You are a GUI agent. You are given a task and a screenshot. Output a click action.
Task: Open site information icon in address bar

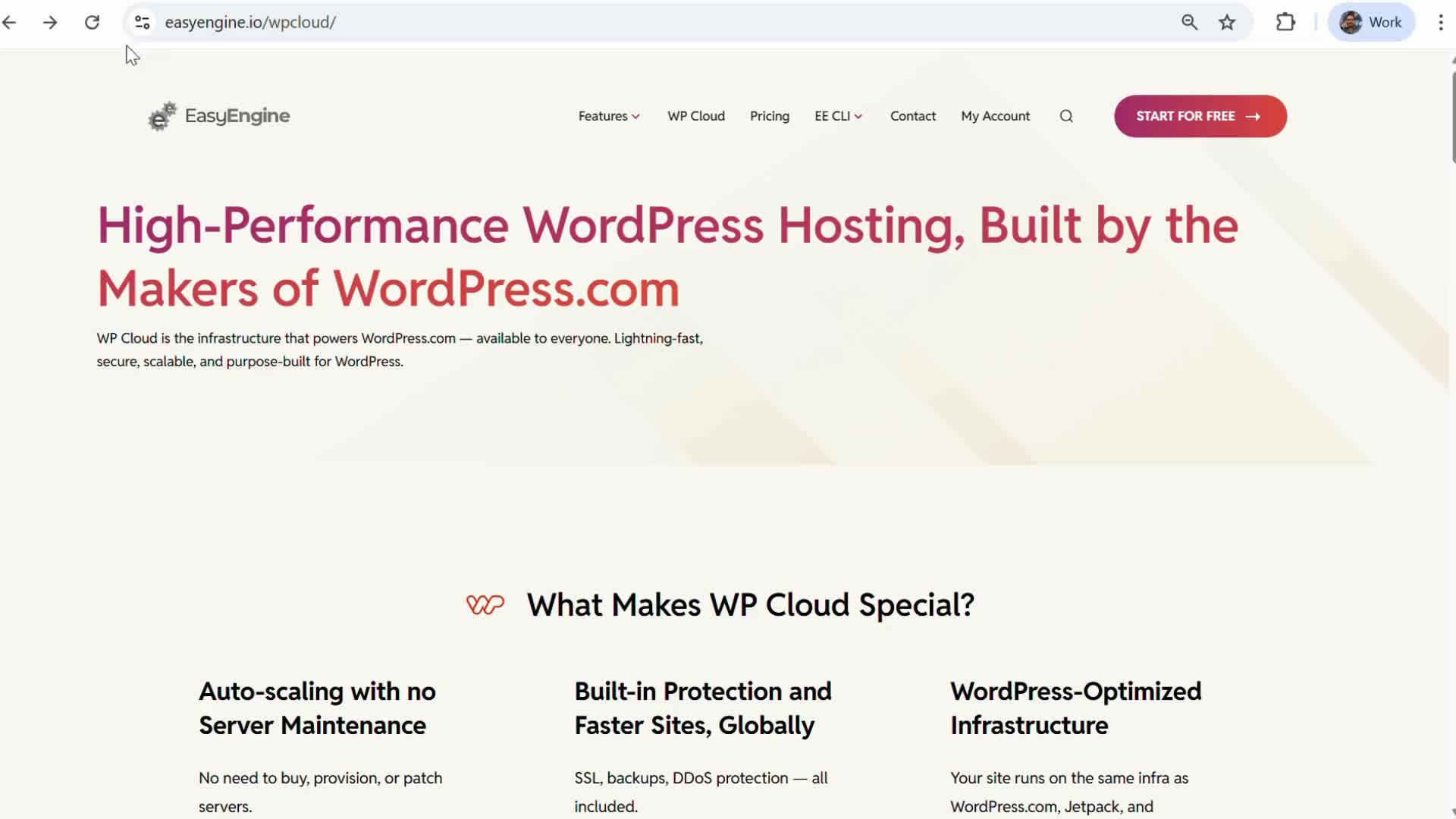point(142,22)
